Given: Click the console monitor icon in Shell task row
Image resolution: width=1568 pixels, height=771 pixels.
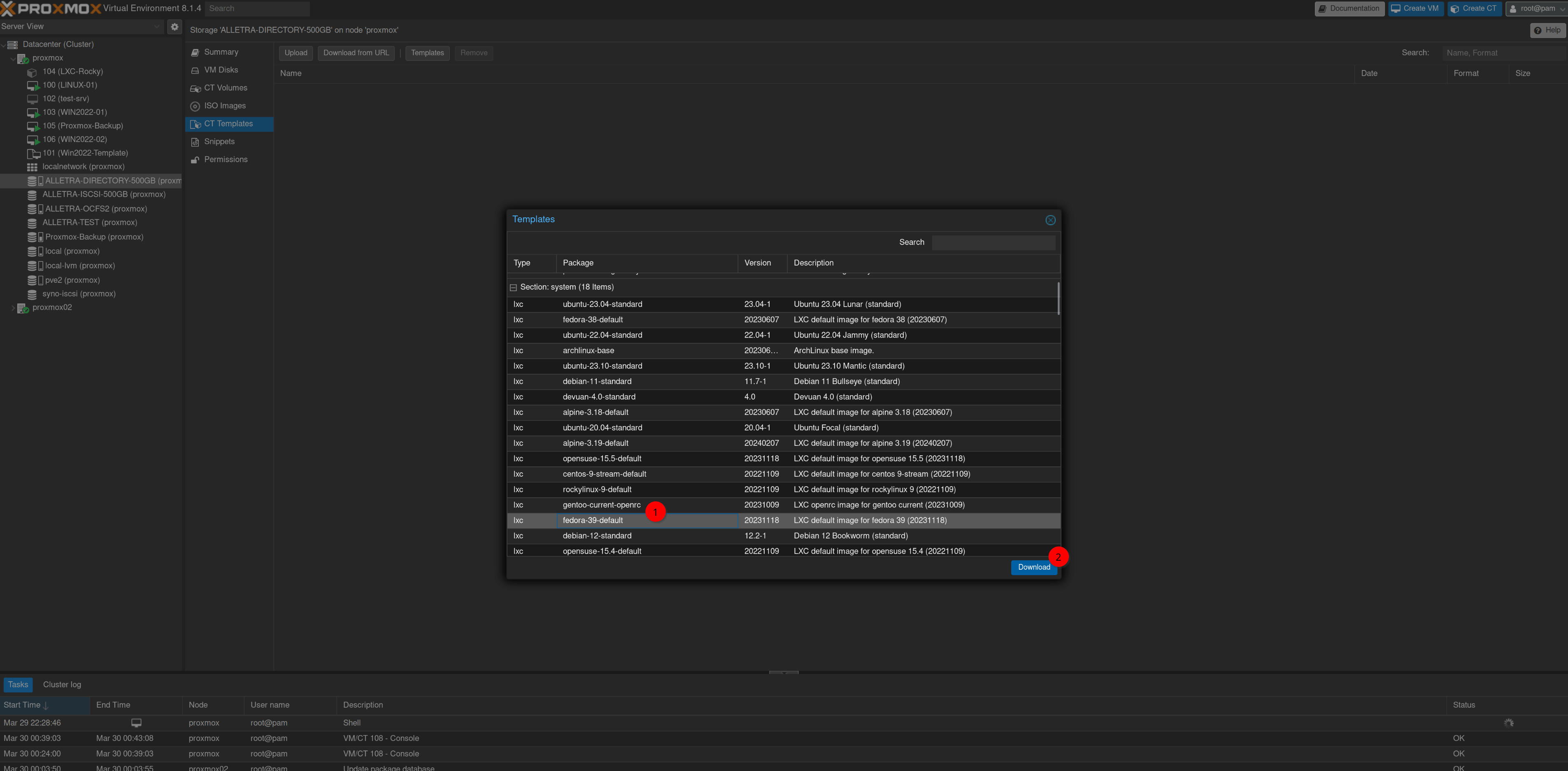Looking at the screenshot, I should [136, 723].
